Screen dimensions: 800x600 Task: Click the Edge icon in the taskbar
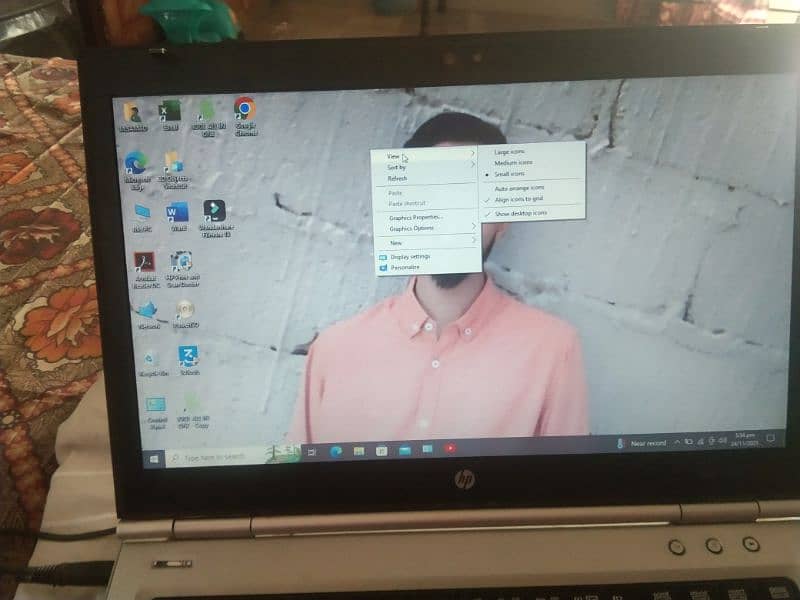click(x=335, y=452)
